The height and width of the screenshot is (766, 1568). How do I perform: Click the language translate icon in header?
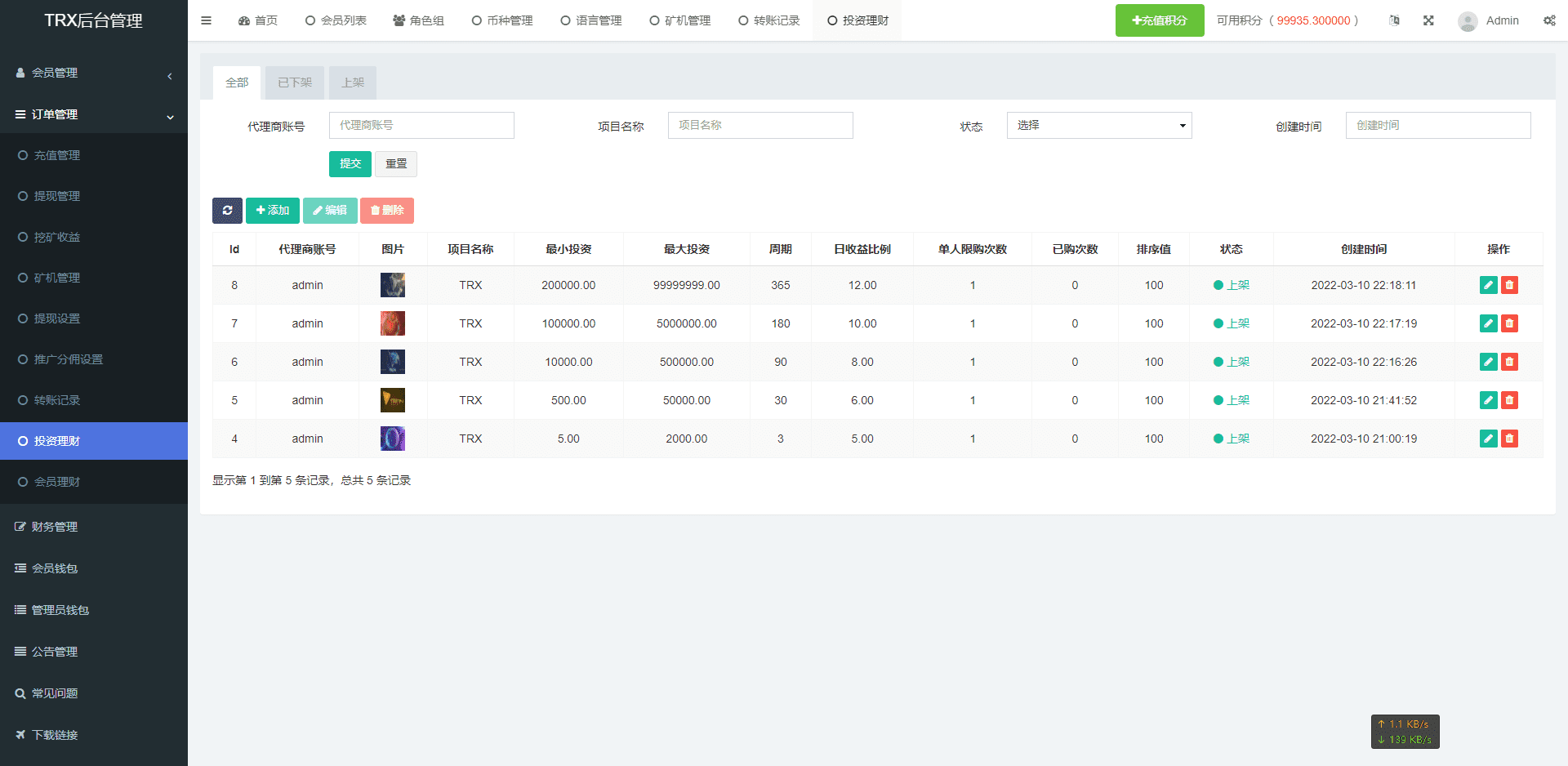(x=1394, y=20)
